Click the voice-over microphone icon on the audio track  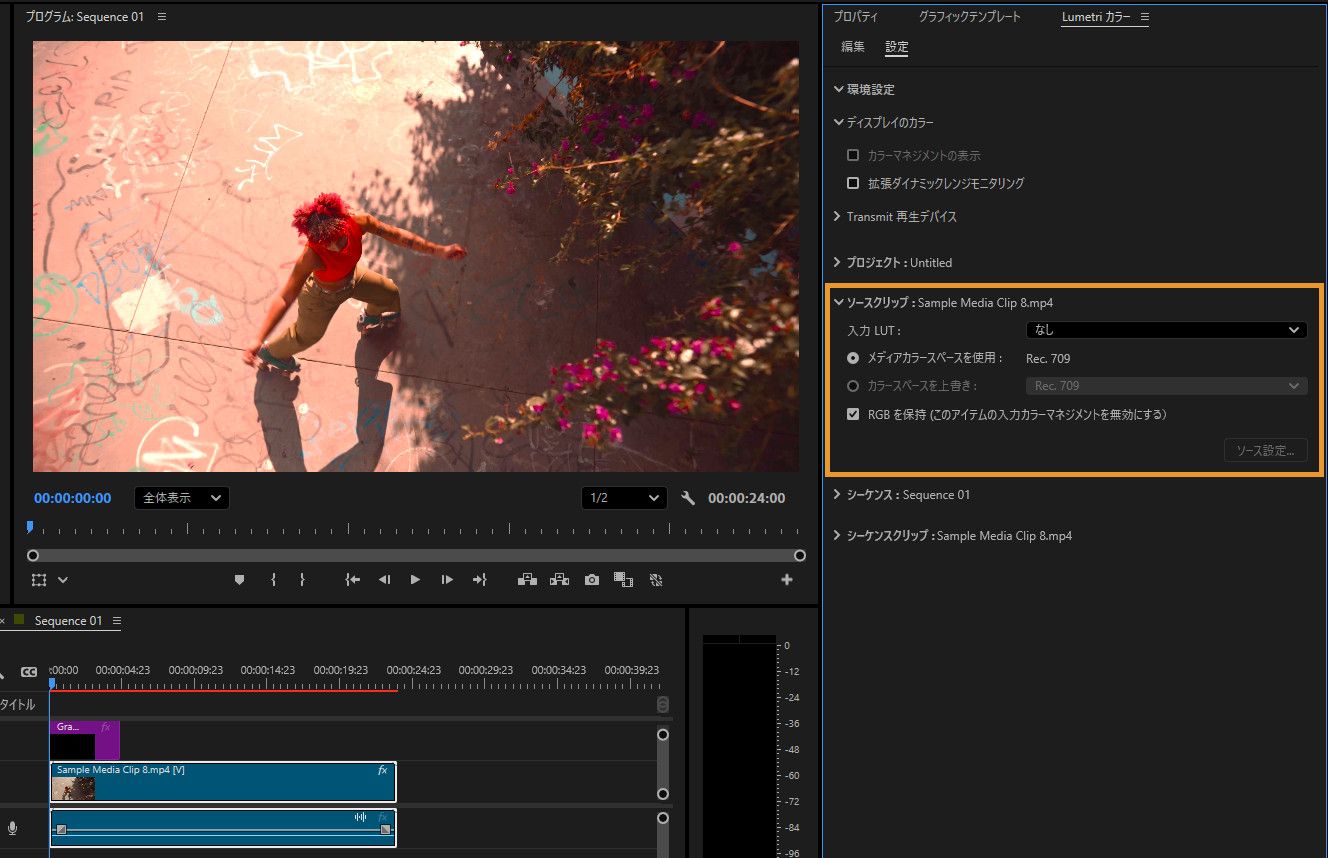13,828
